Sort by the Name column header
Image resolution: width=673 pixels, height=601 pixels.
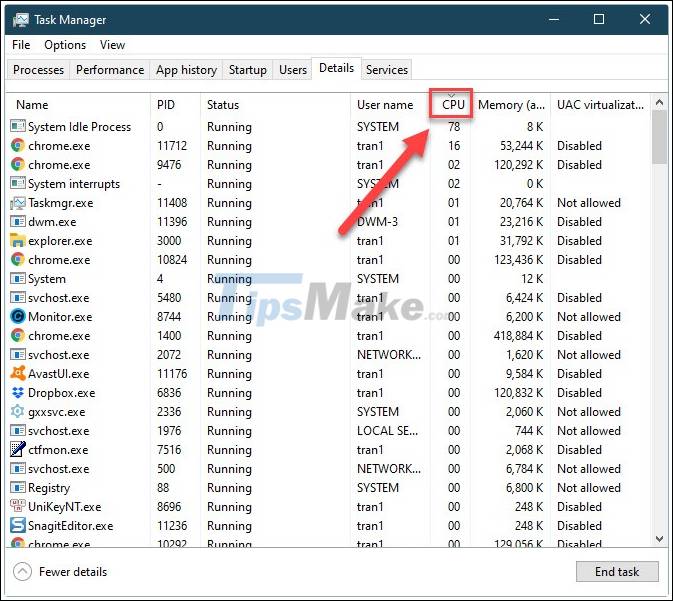pos(79,105)
